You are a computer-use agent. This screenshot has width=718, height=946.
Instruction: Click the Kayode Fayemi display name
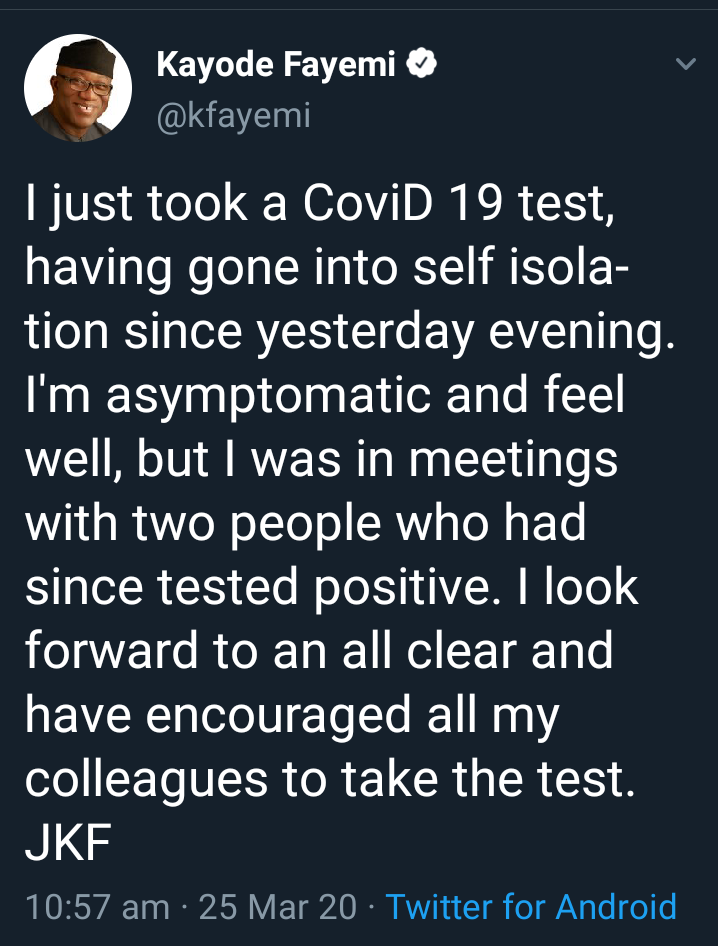coord(276,63)
